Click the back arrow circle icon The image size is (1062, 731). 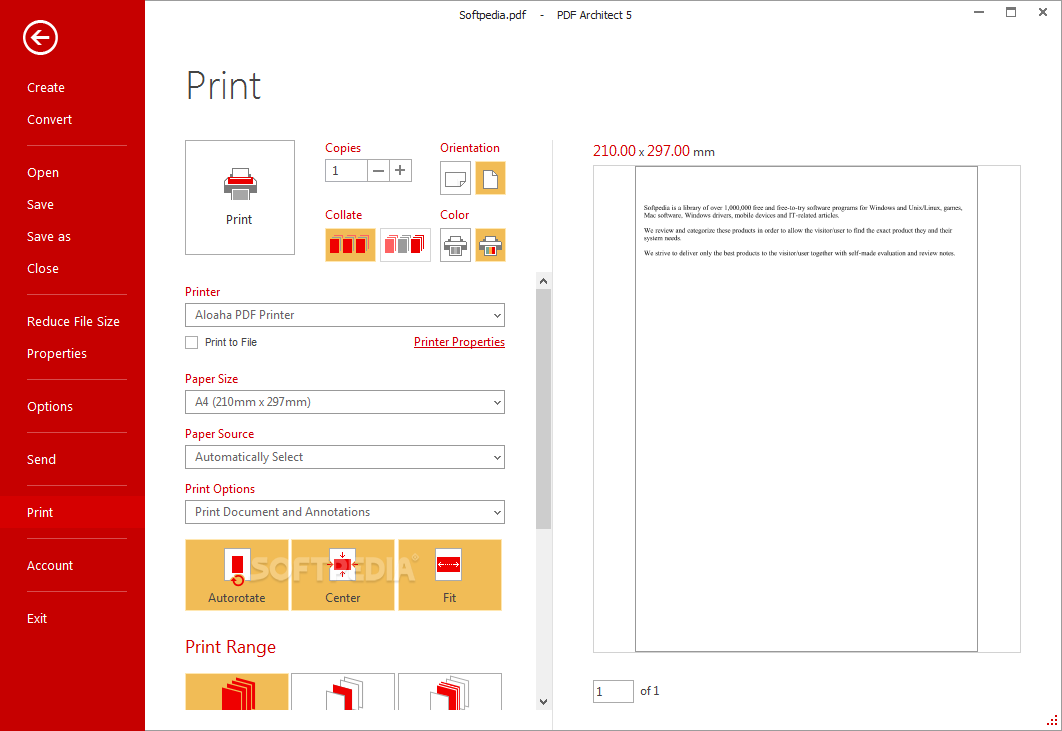pos(40,37)
